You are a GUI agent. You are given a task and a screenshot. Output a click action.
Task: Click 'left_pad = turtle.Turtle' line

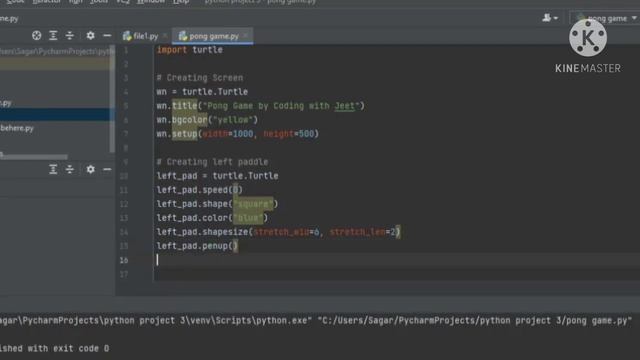pyautogui.click(x=218, y=176)
